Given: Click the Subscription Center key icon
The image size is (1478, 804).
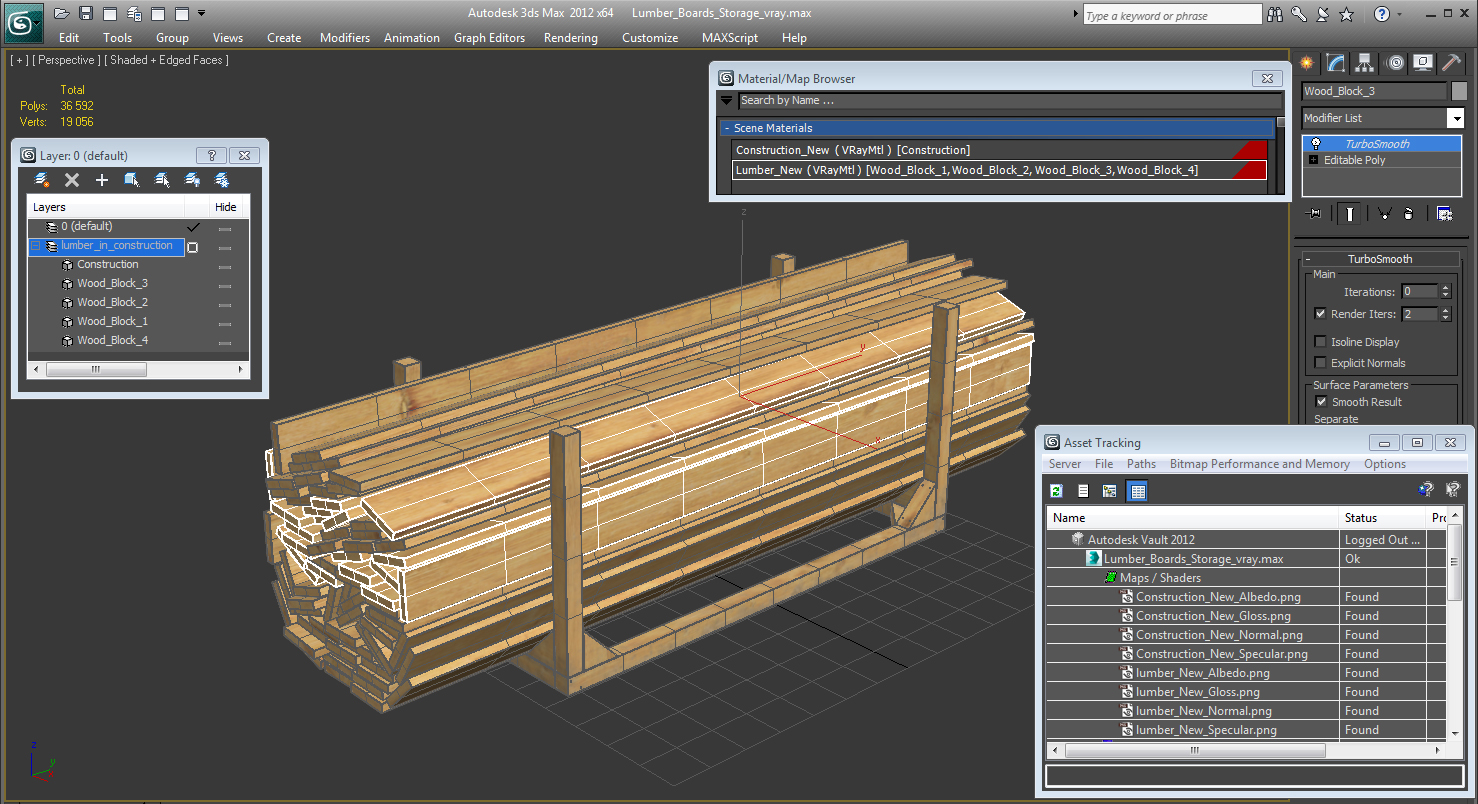Looking at the screenshot, I should [x=1299, y=14].
